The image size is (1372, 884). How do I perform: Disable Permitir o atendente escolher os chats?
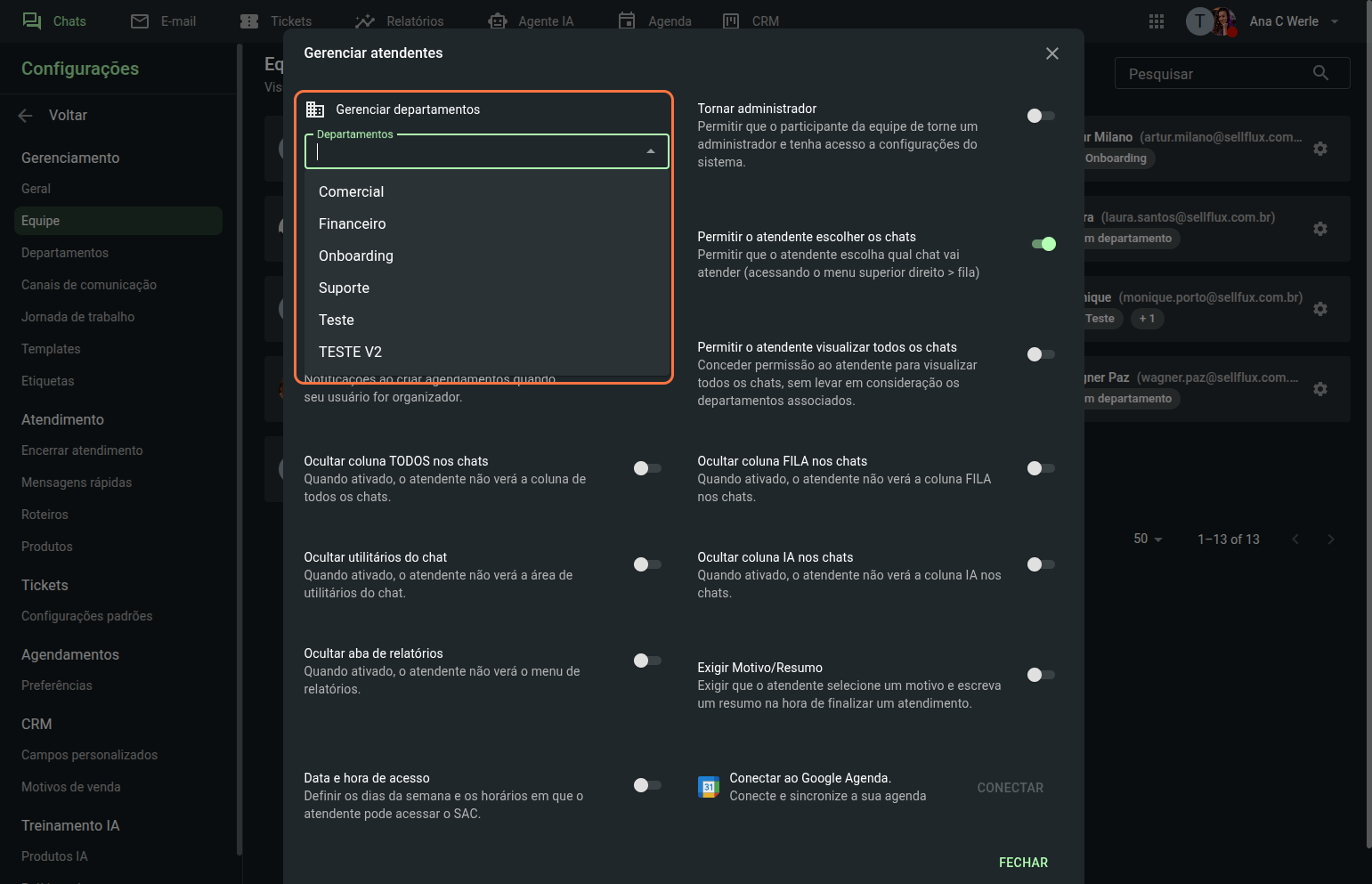click(x=1043, y=244)
